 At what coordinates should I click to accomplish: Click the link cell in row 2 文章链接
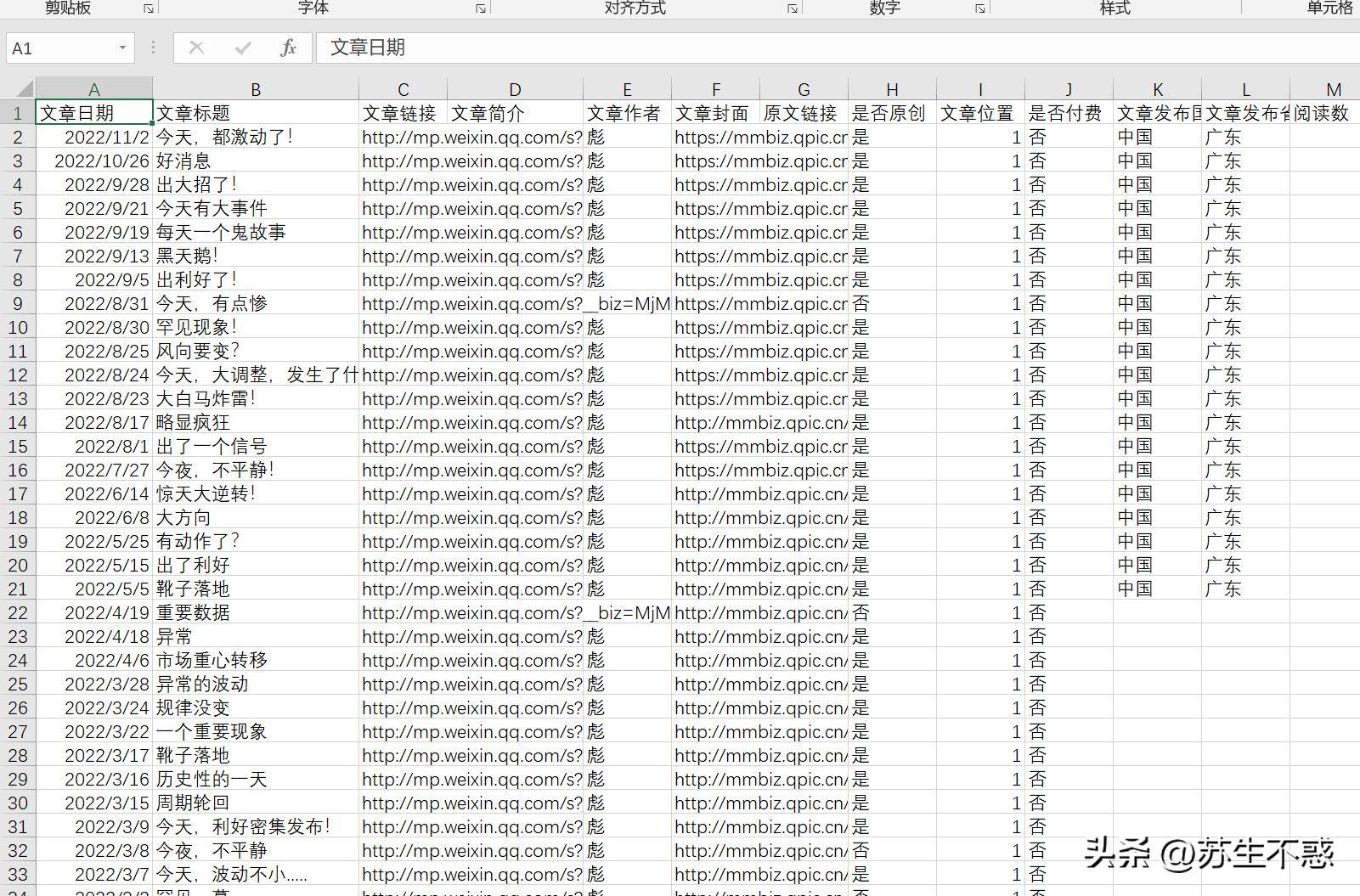coord(403,137)
